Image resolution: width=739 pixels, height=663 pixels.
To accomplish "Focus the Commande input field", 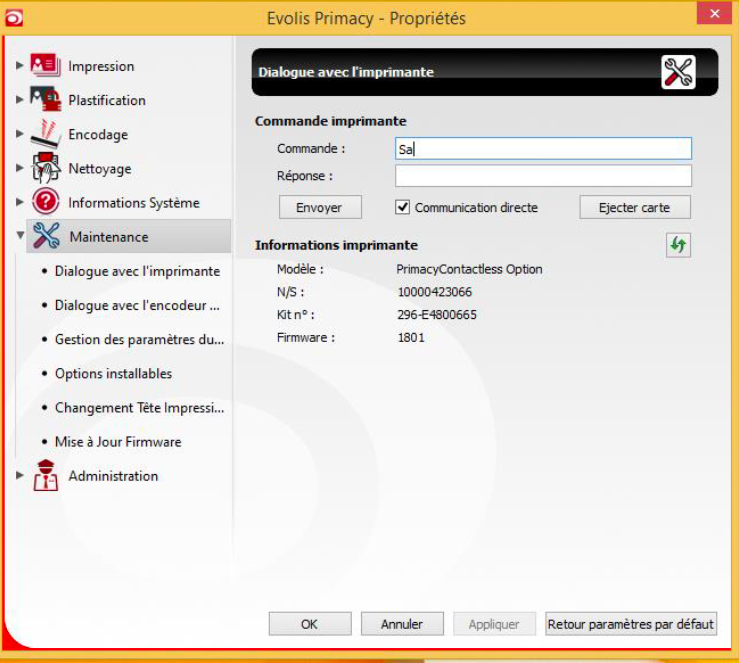I will 543,148.
